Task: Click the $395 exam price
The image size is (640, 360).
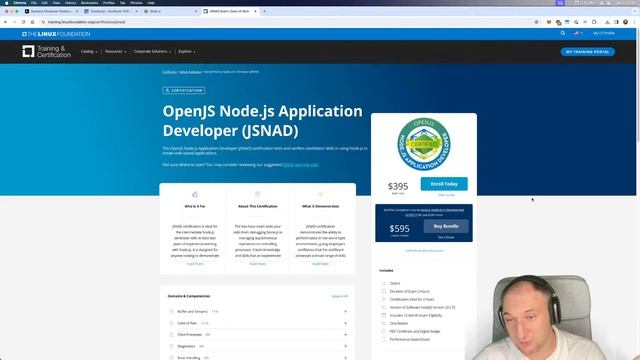Action: tap(398, 187)
